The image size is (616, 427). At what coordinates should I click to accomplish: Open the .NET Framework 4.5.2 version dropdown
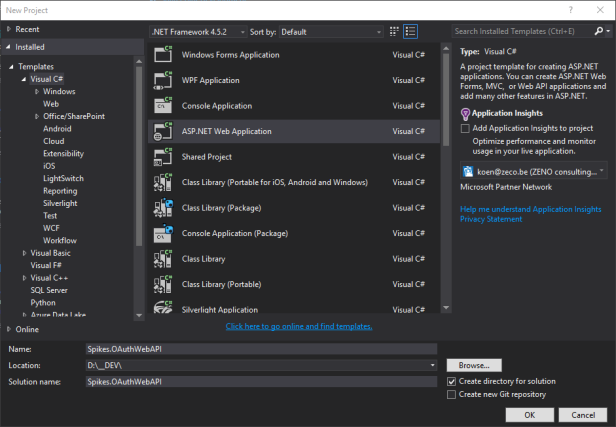point(199,32)
